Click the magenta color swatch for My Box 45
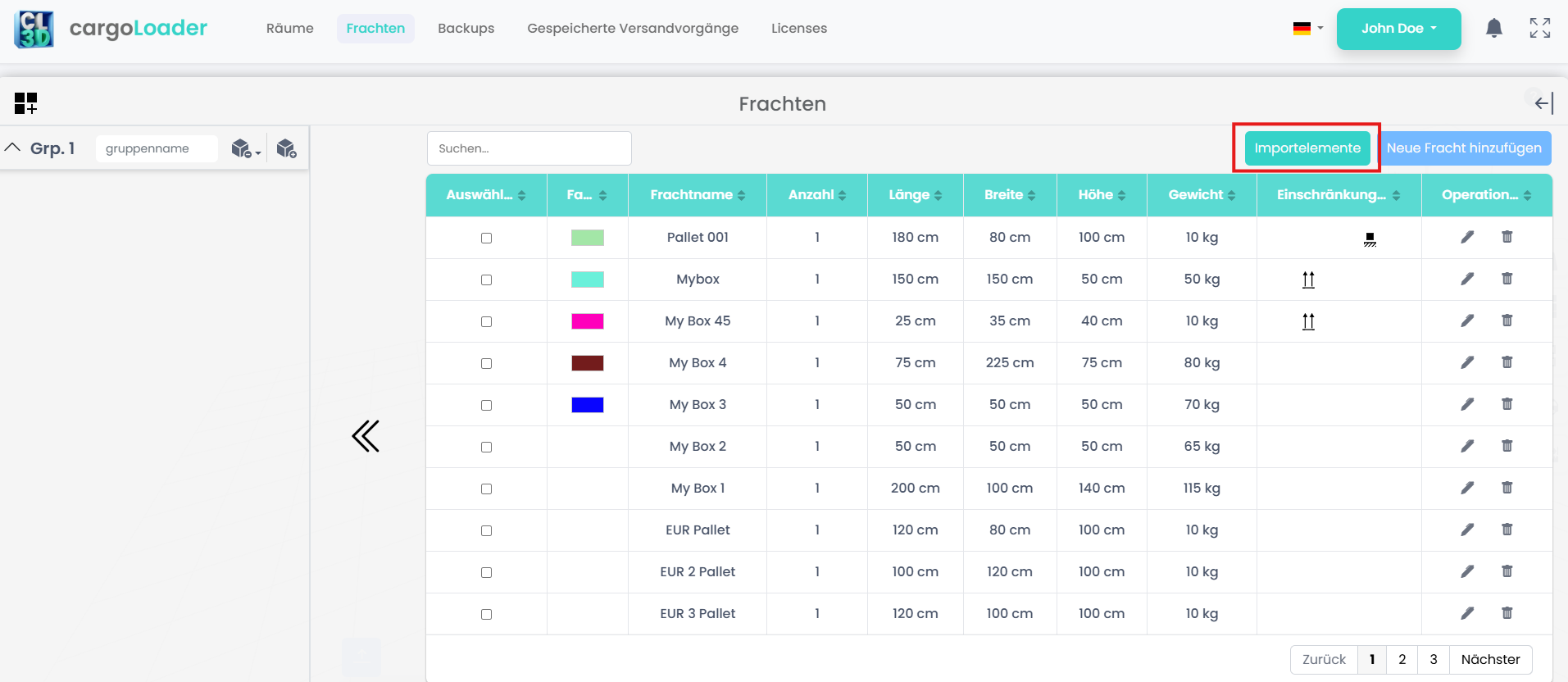1568x682 pixels. 587,321
